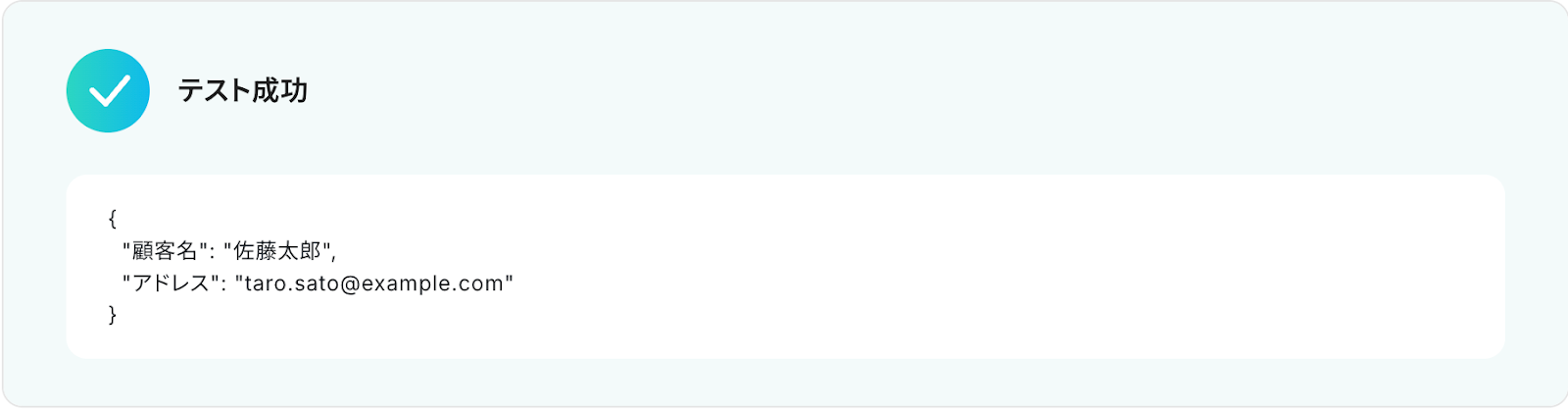Select the "佐藤太郎" name value
Image resolution: width=1568 pixels, height=412 pixels.
(276, 251)
